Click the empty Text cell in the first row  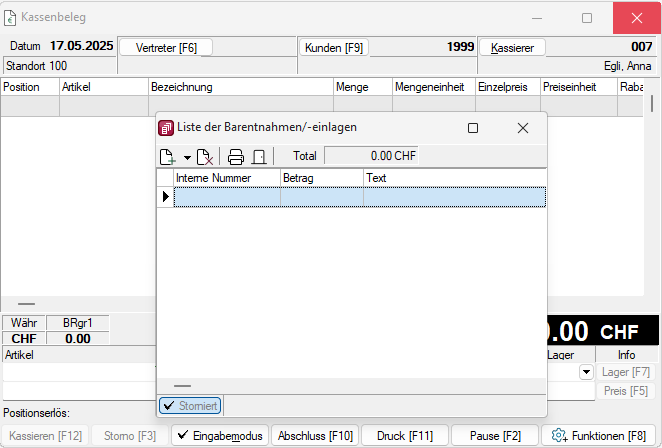click(454, 197)
